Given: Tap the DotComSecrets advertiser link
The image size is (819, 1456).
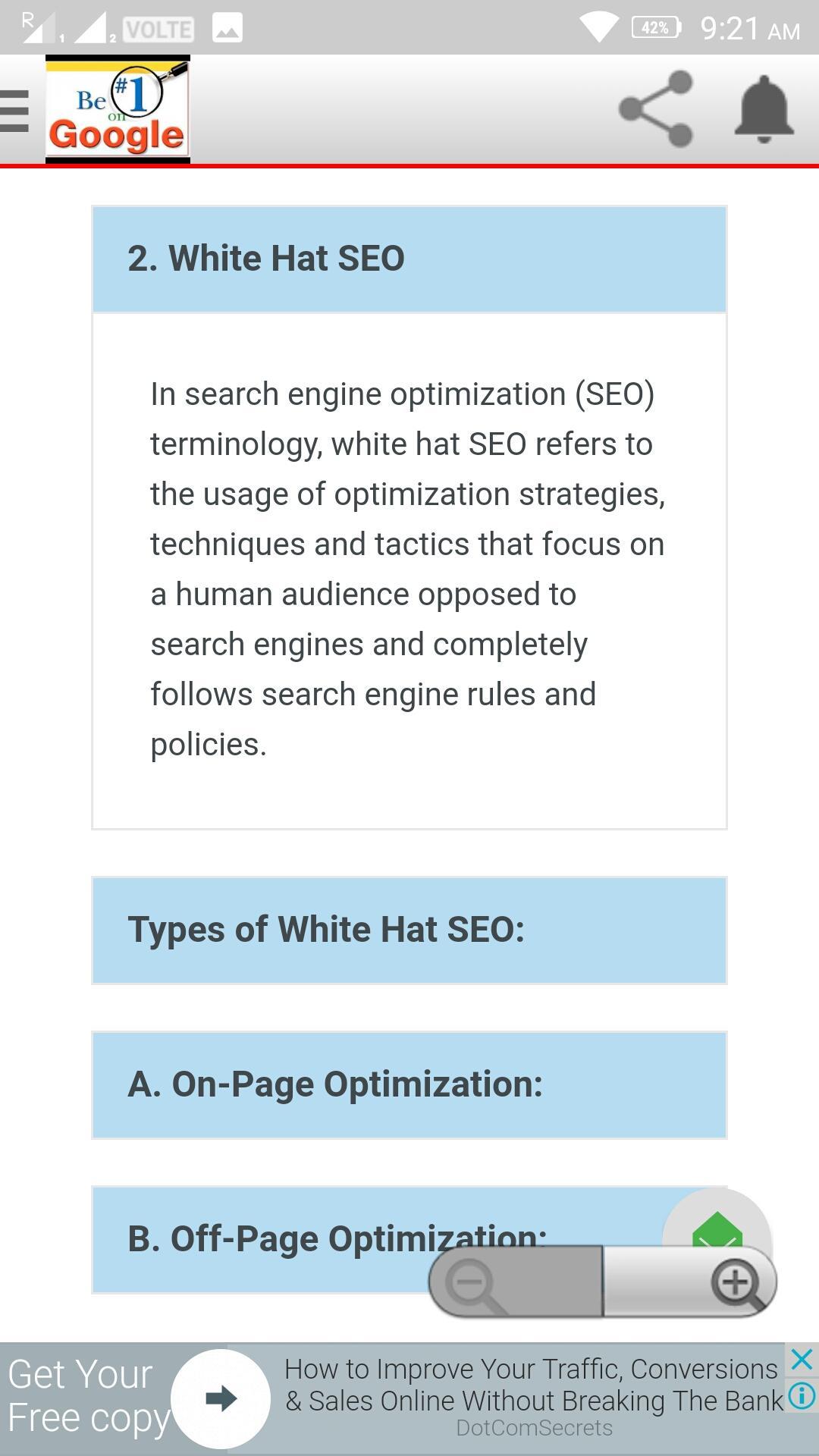Looking at the screenshot, I should click(x=534, y=1428).
